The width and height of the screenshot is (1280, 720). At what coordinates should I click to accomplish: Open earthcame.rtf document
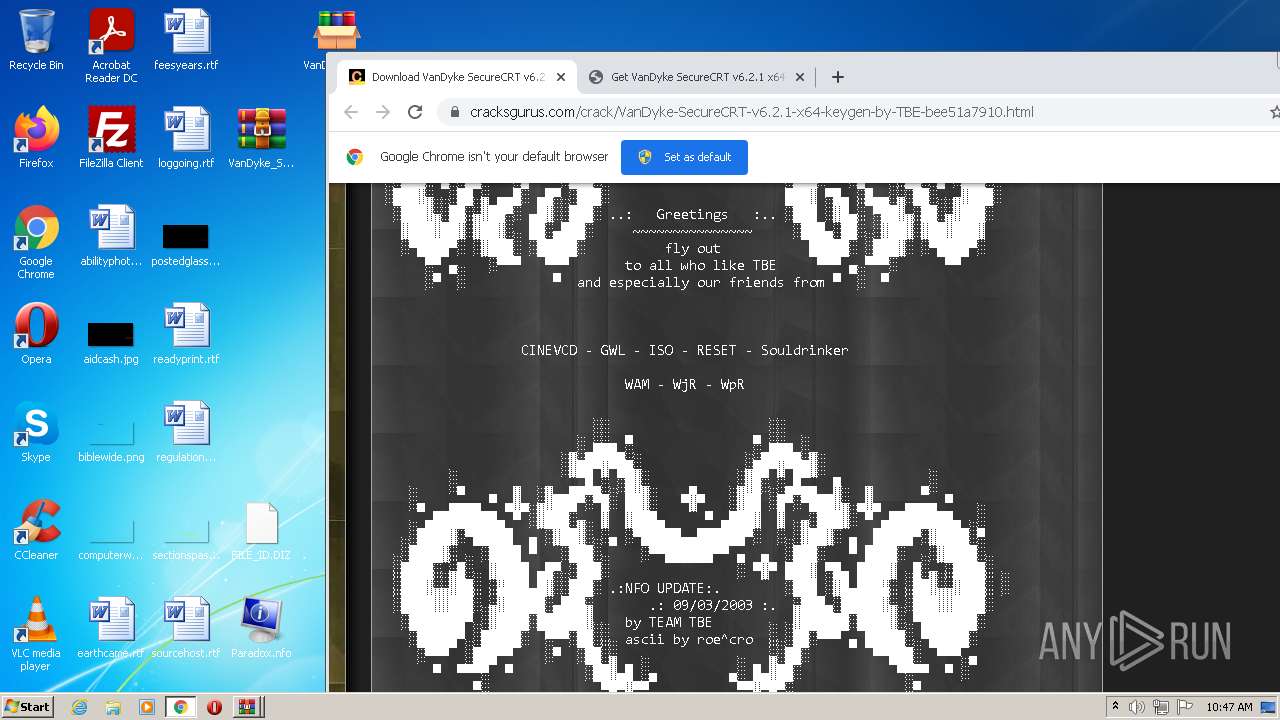(111, 628)
